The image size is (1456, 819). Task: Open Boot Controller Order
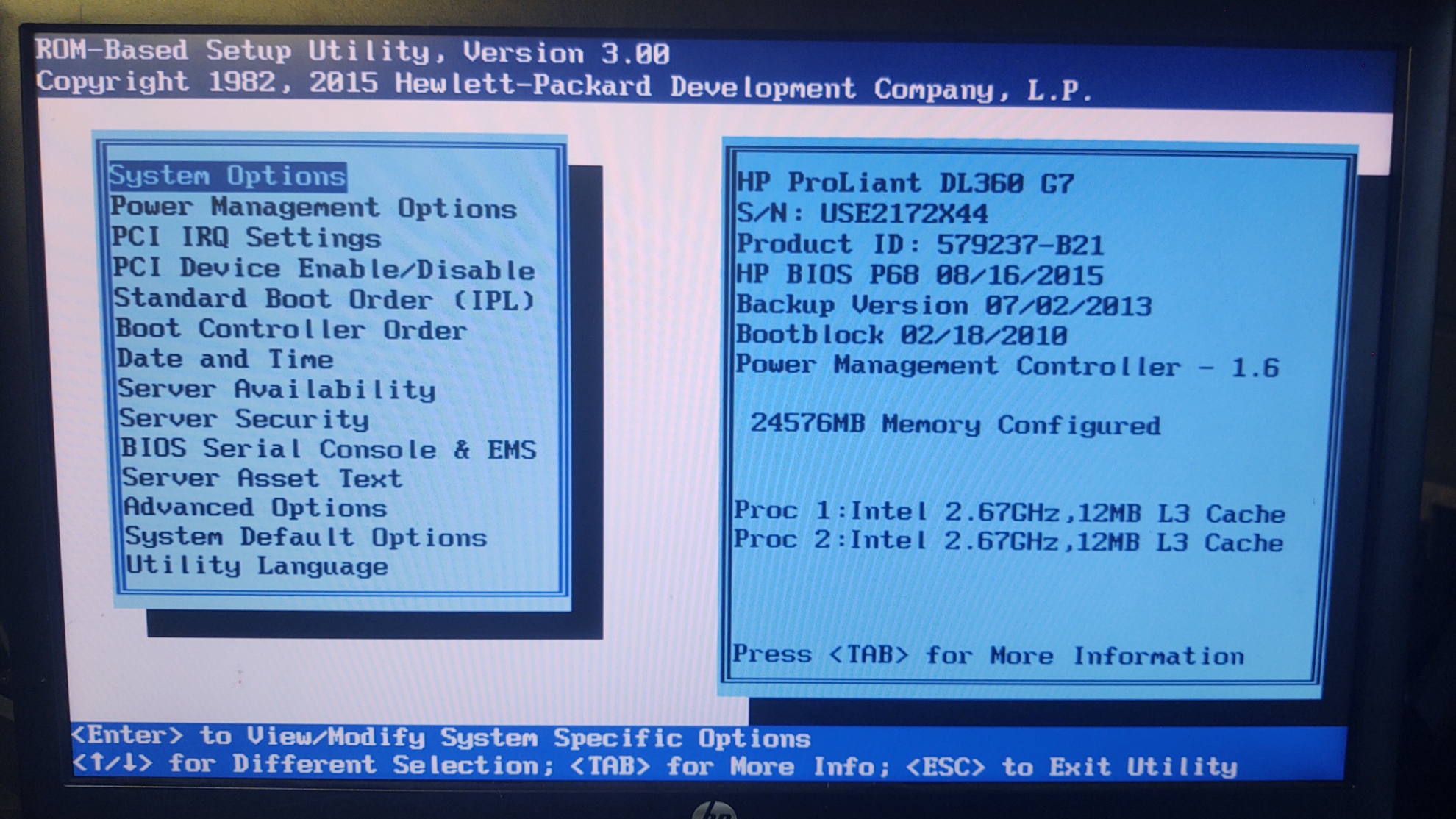(291, 330)
